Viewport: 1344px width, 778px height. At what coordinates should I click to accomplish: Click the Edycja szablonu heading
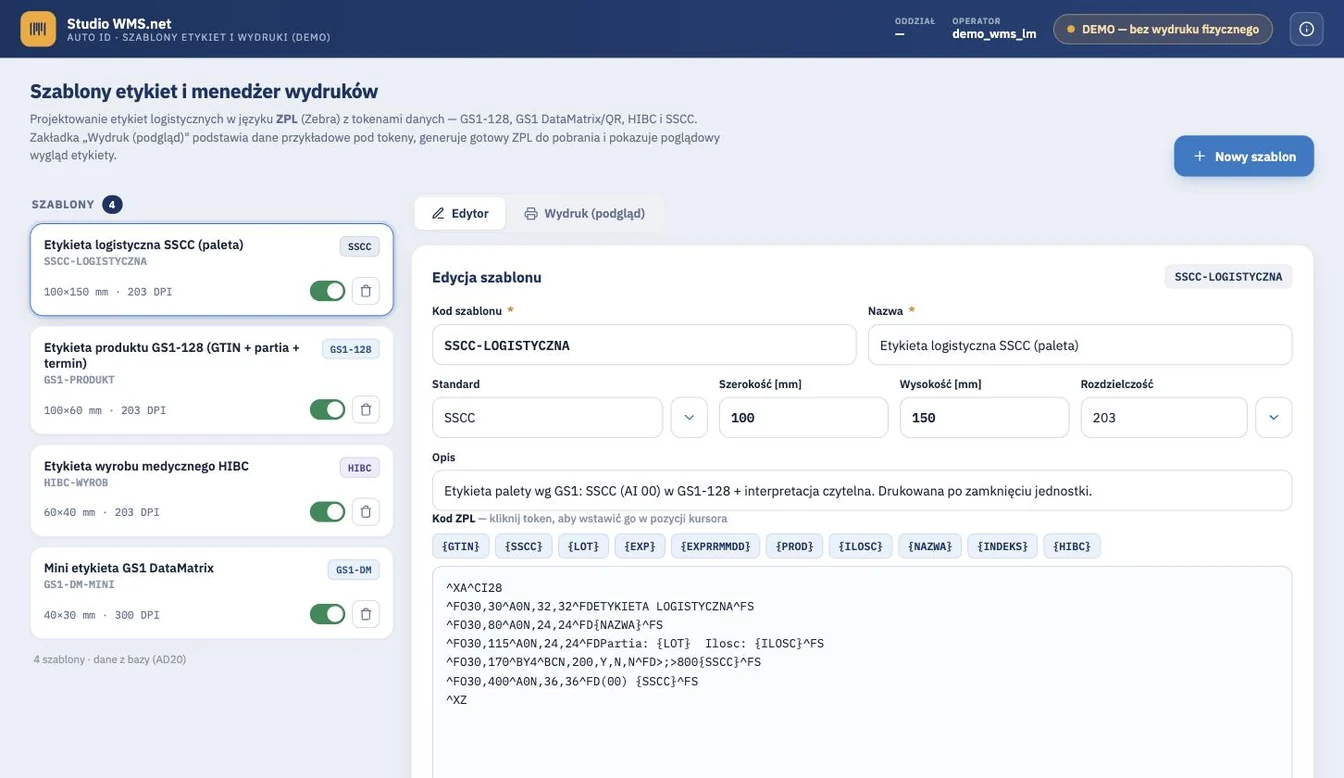coord(486,277)
